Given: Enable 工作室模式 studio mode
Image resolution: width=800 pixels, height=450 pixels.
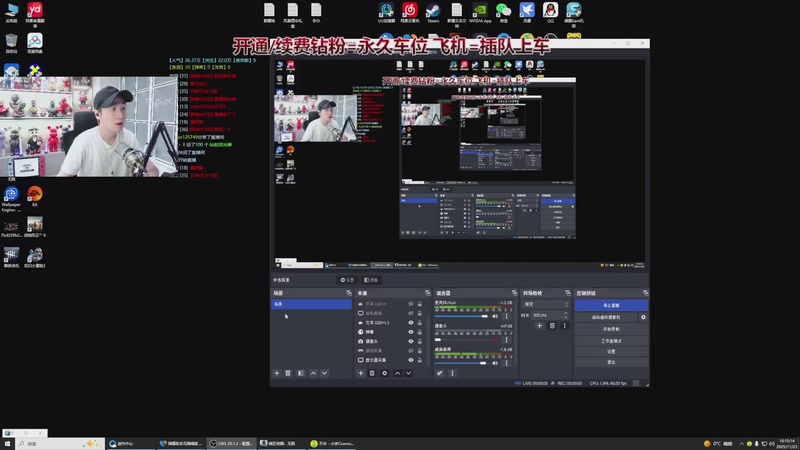Looking at the screenshot, I should click(611, 340).
